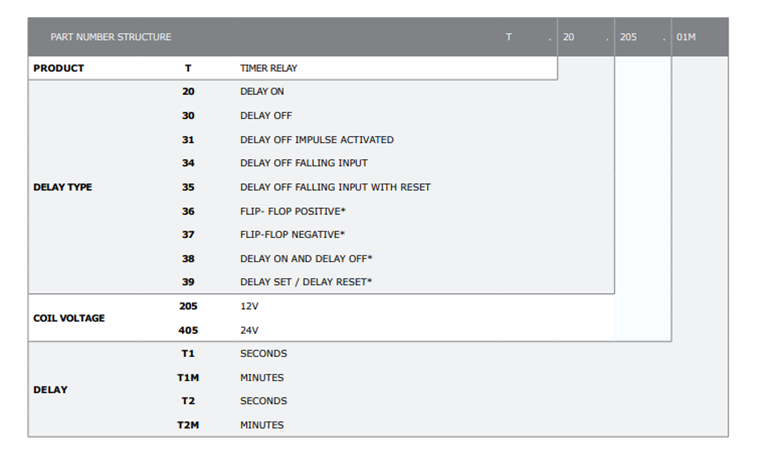This screenshot has width=757, height=457.
Task: Select the 205 coil voltage code
Action: pyautogui.click(x=188, y=306)
